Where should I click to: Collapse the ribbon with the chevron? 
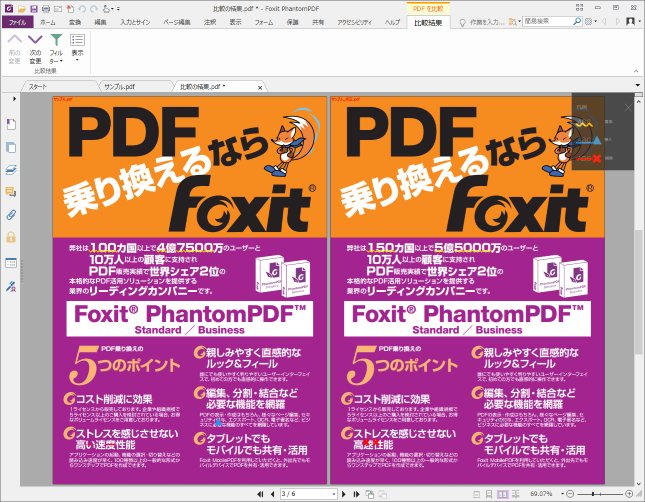tap(636, 72)
